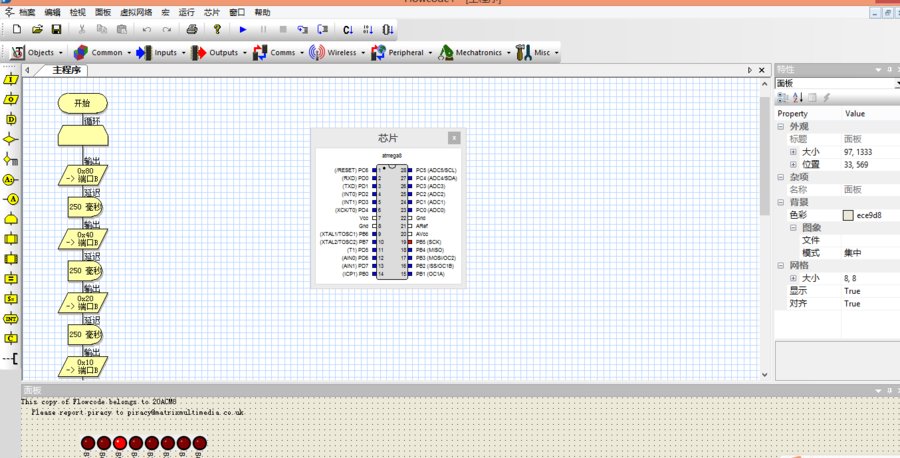Click the Compile to C icon
The height and width of the screenshot is (458, 900).
(x=348, y=30)
